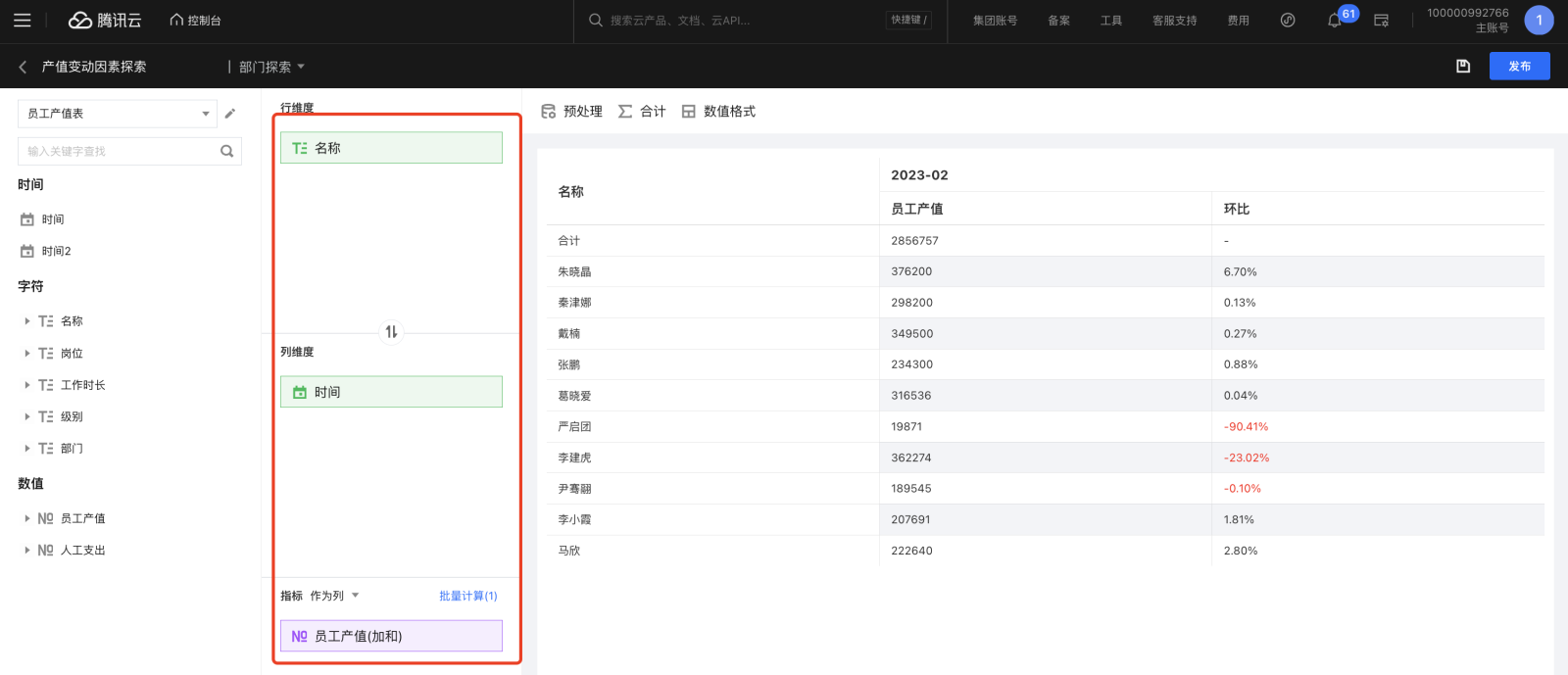Open the account avatar menu

point(1539,20)
